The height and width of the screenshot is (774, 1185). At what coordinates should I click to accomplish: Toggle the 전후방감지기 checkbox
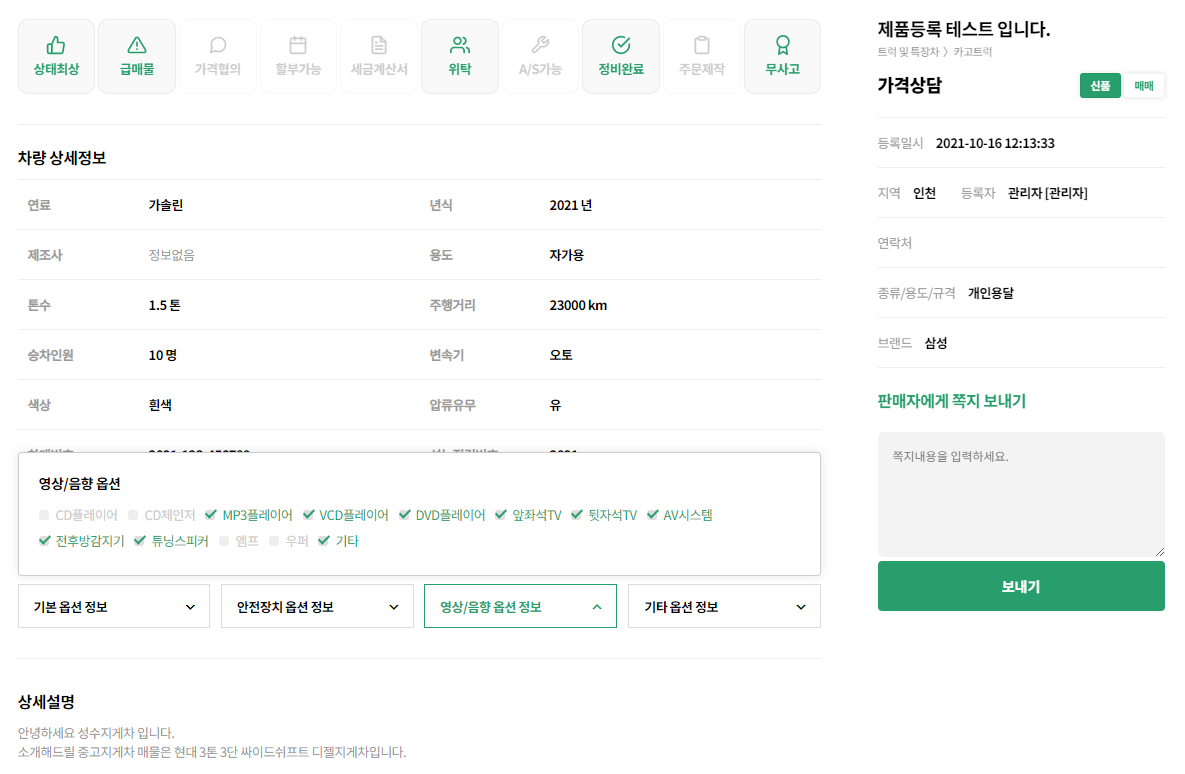44,541
